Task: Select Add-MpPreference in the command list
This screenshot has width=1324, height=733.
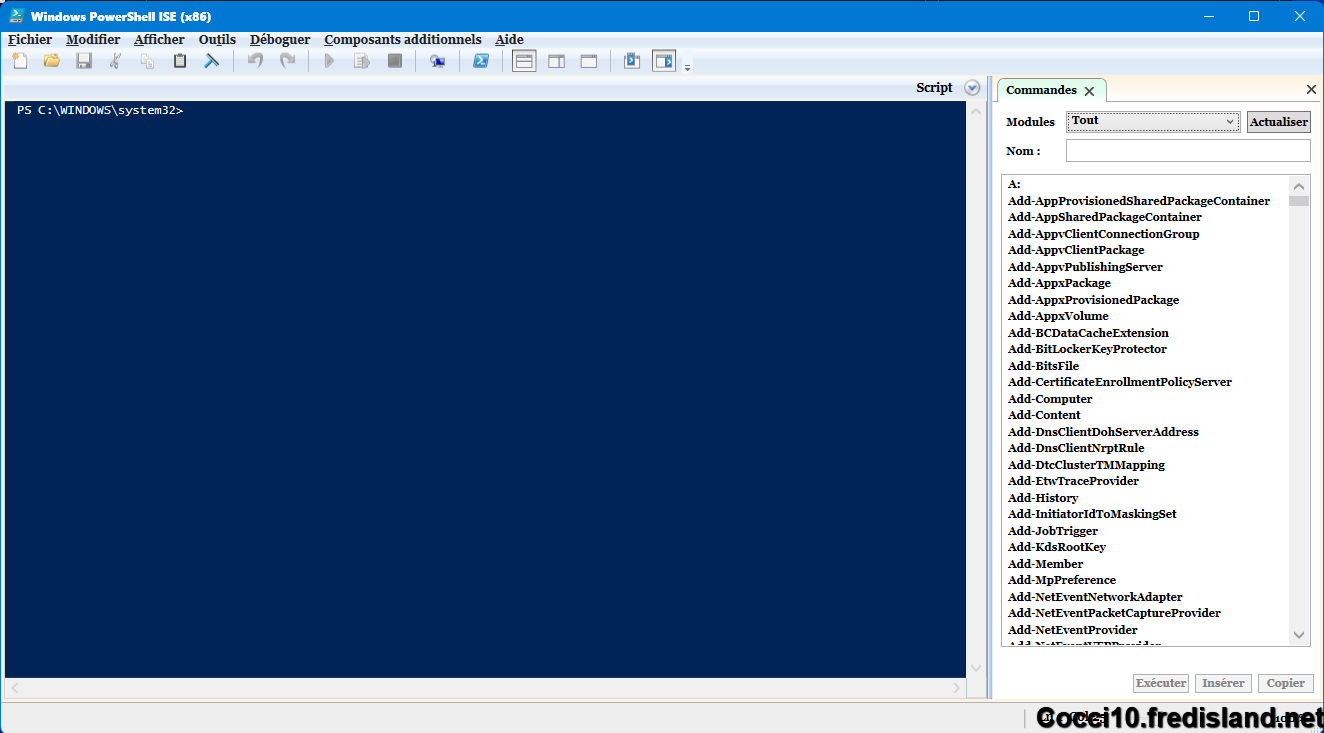Action: click(x=1062, y=580)
